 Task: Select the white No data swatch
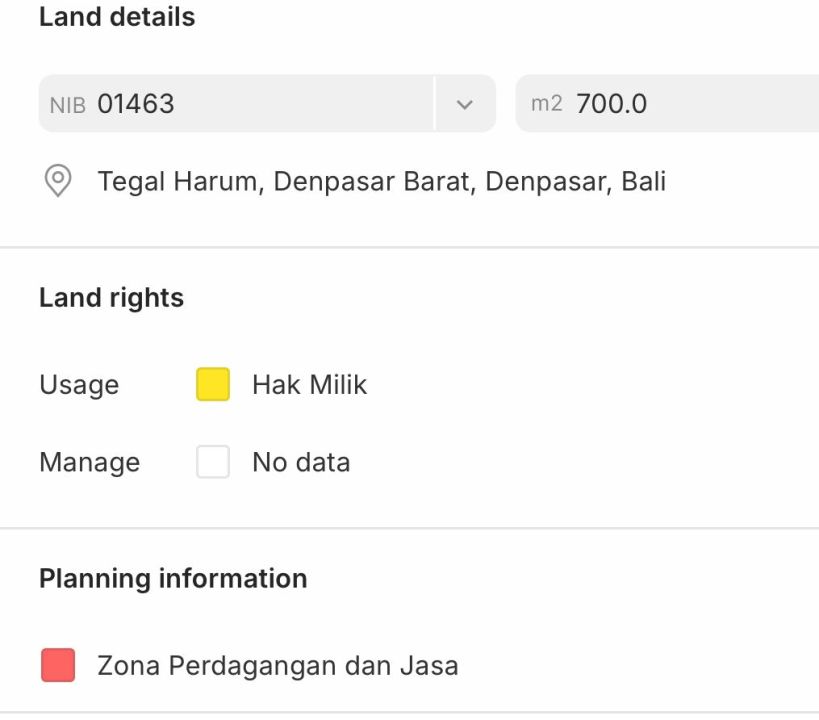pos(213,462)
